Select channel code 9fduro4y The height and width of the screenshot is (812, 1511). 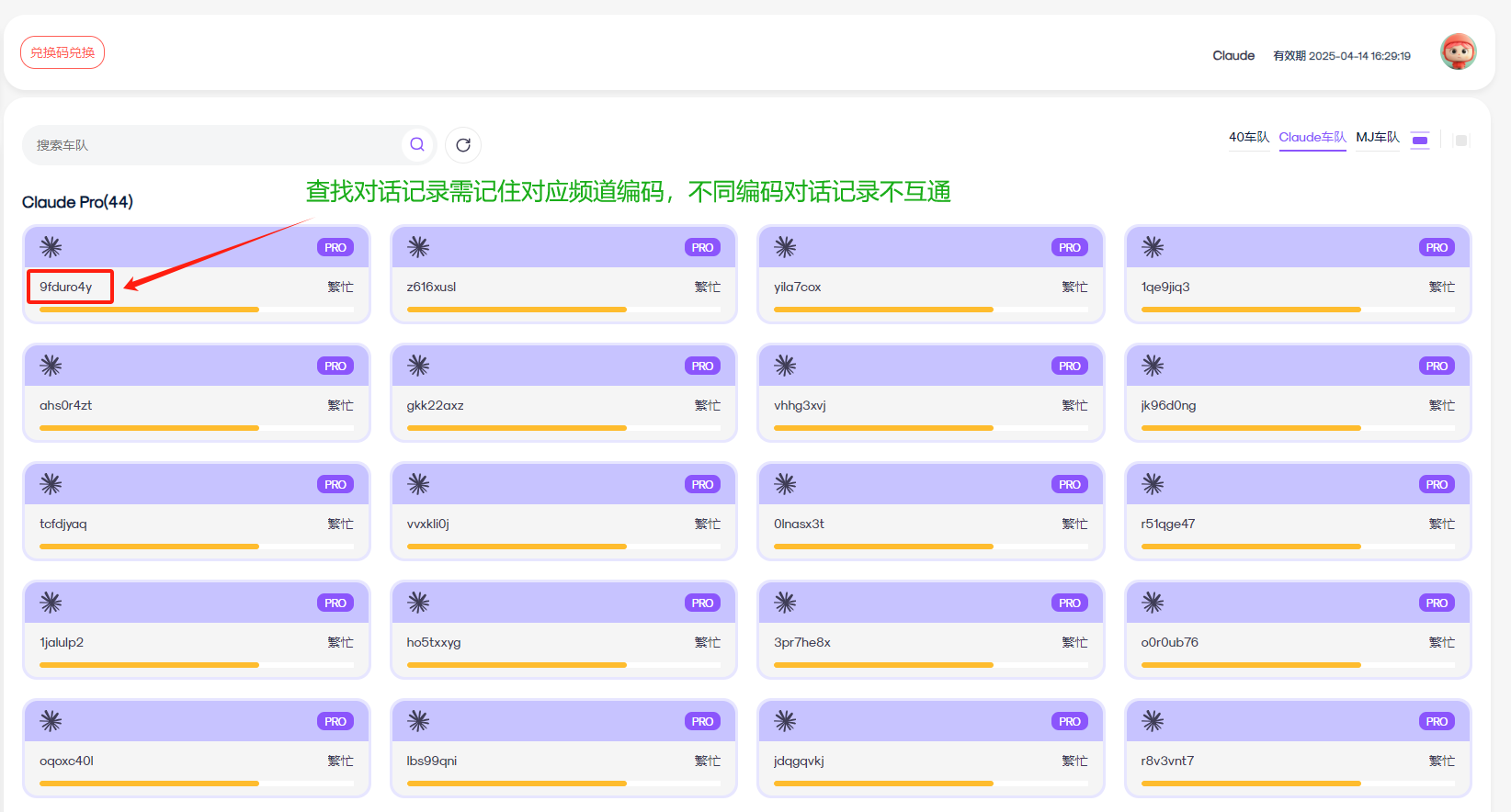[x=66, y=287]
